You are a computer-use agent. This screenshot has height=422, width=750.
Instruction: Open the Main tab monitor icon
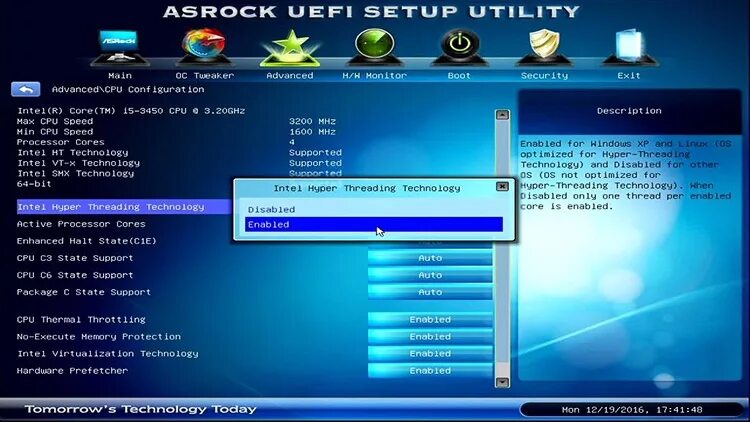coord(119,46)
